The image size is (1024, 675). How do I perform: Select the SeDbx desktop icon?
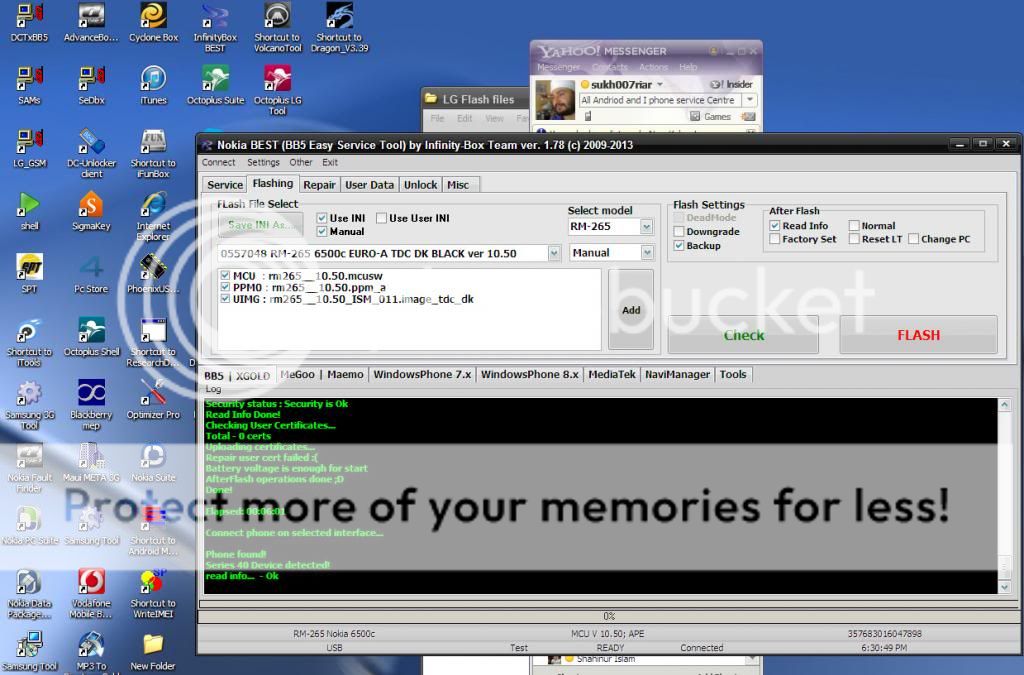coord(91,85)
